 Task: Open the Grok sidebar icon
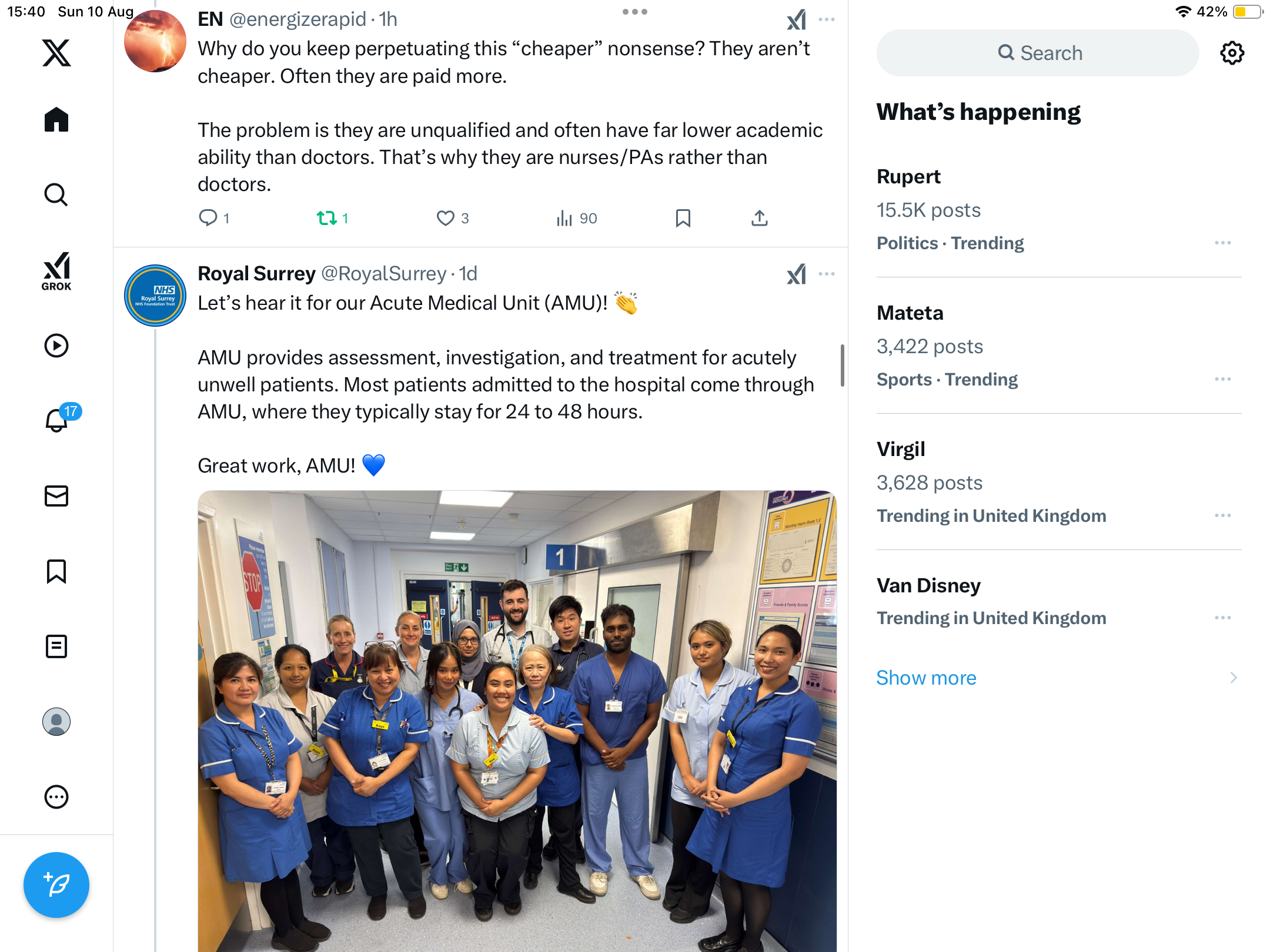click(56, 271)
